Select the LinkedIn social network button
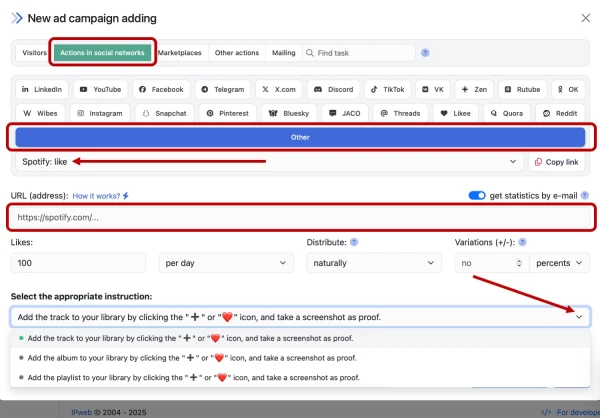 (43, 89)
